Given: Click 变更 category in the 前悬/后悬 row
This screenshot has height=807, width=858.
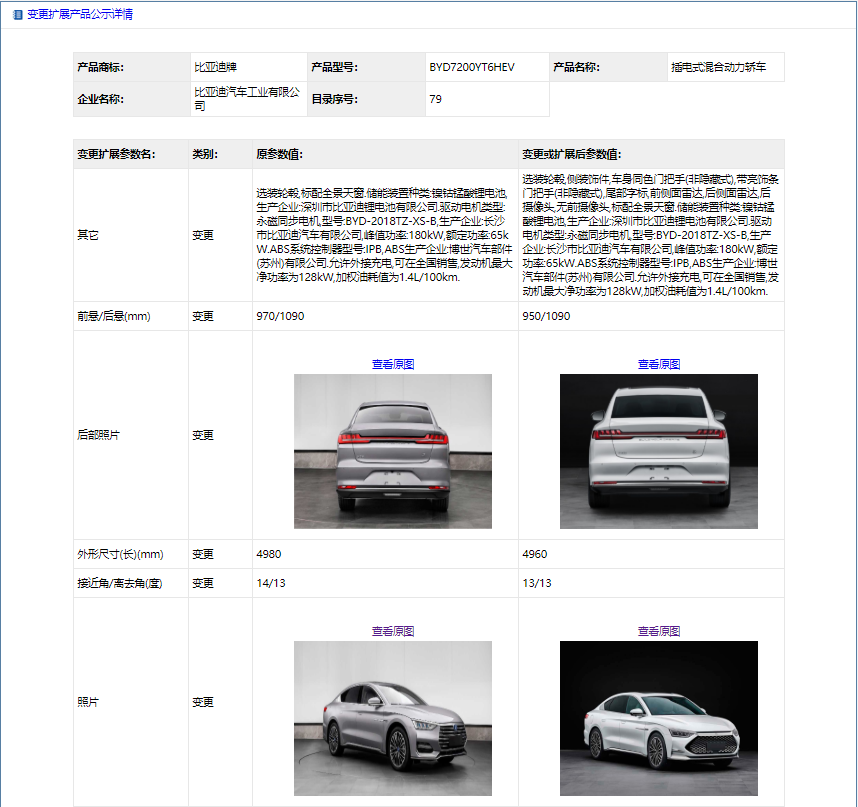Looking at the screenshot, I should coord(202,316).
